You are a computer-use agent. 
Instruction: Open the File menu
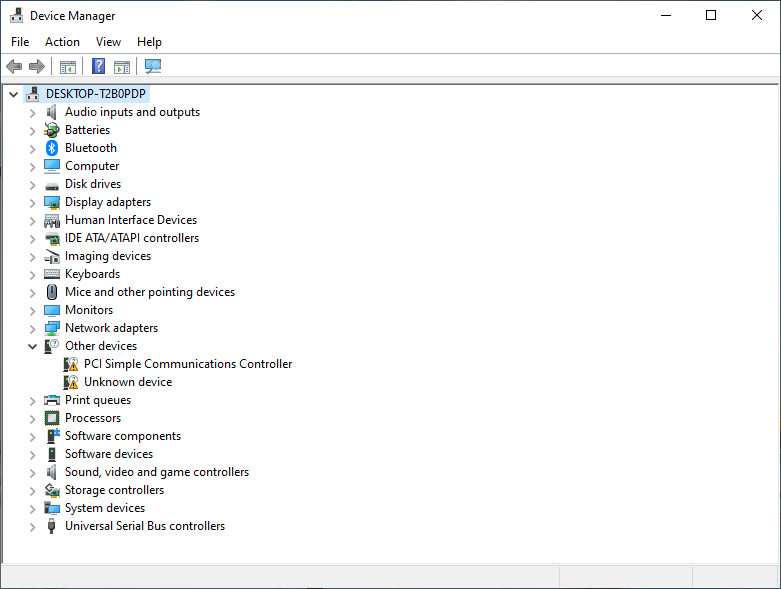(20, 42)
